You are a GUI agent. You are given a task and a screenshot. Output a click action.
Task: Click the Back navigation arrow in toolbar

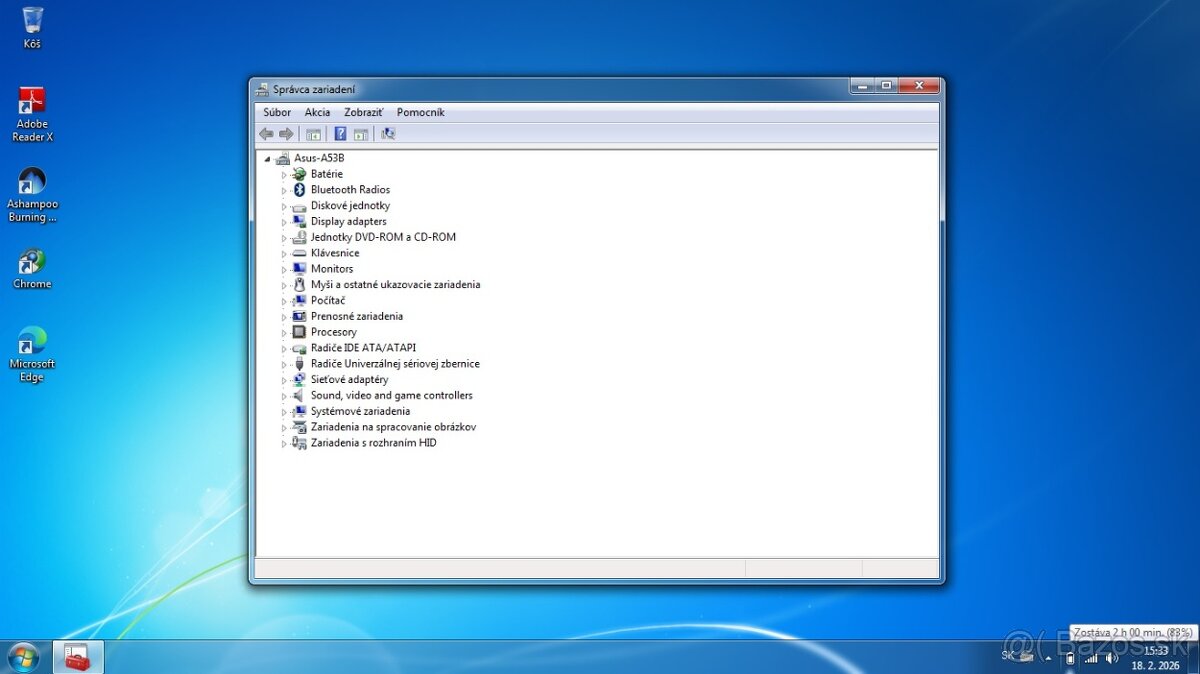[266, 133]
